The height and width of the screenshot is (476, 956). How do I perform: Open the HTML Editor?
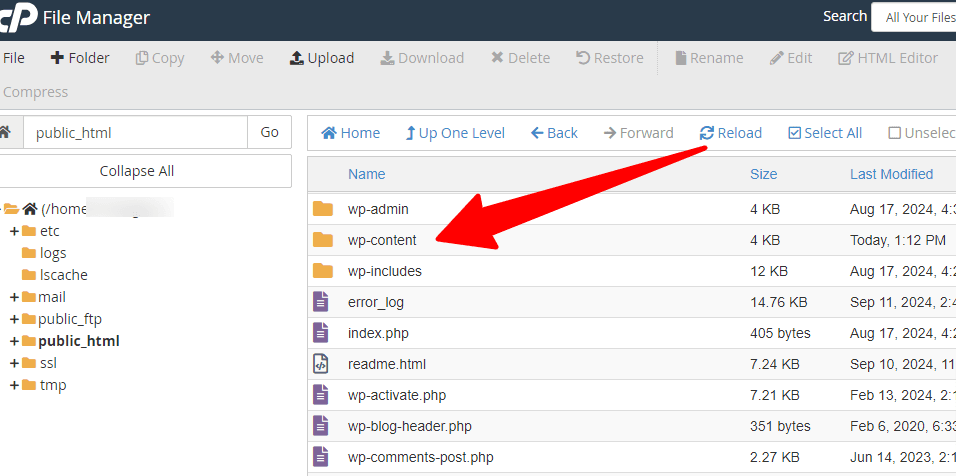click(888, 58)
